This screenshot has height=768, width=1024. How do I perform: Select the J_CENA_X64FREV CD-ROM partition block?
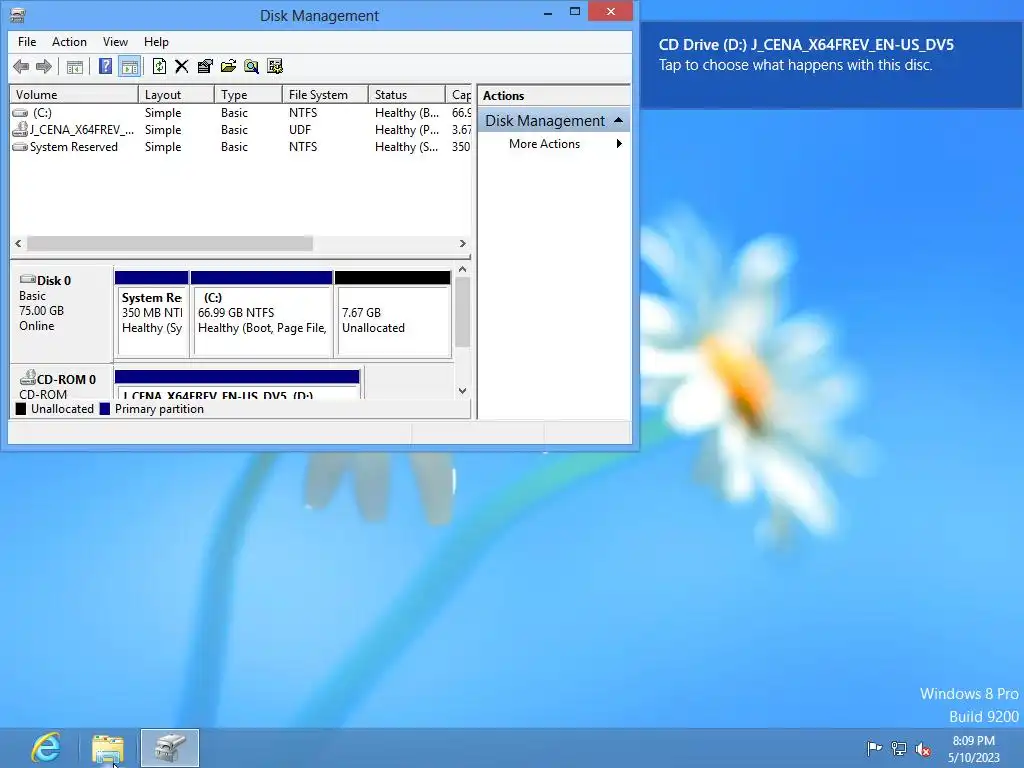(x=237, y=385)
